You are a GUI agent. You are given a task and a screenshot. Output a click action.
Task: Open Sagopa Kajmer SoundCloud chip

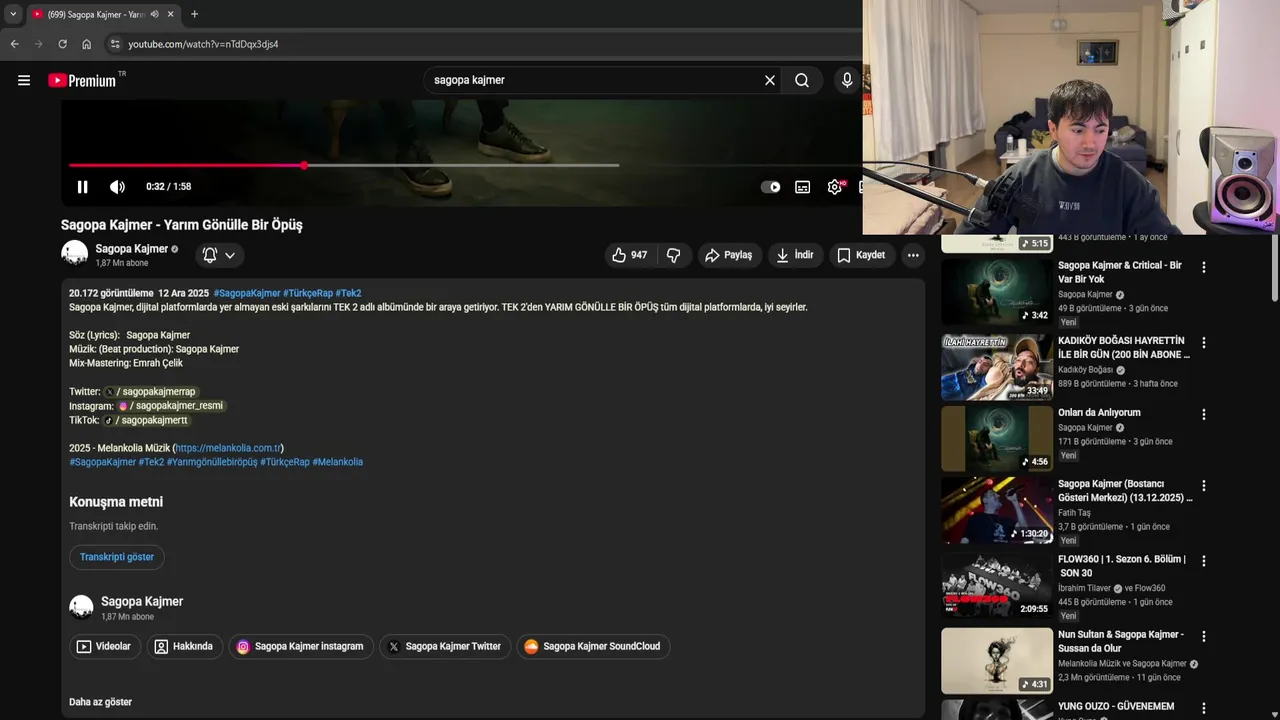[593, 647]
